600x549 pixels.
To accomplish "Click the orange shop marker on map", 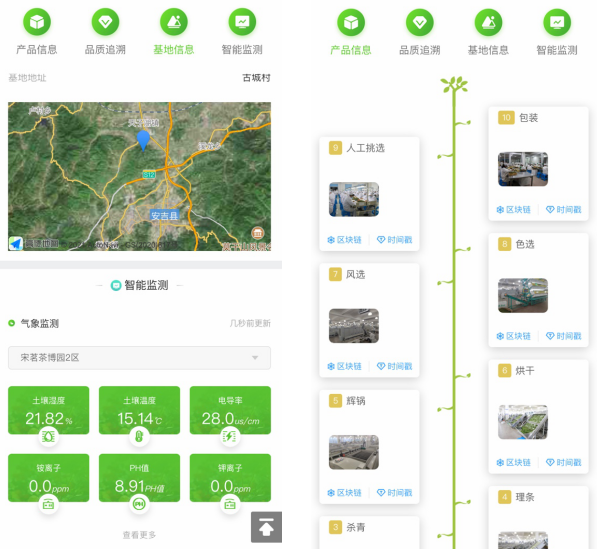I will point(258,233).
